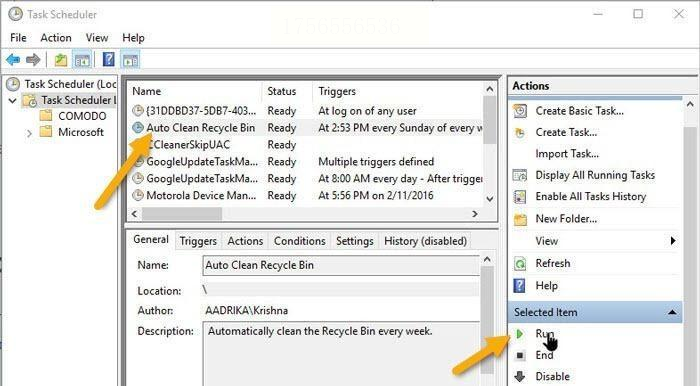The width and height of the screenshot is (700, 386).
Task: Sort tasks by the Name column header
Action: [x=195, y=91]
